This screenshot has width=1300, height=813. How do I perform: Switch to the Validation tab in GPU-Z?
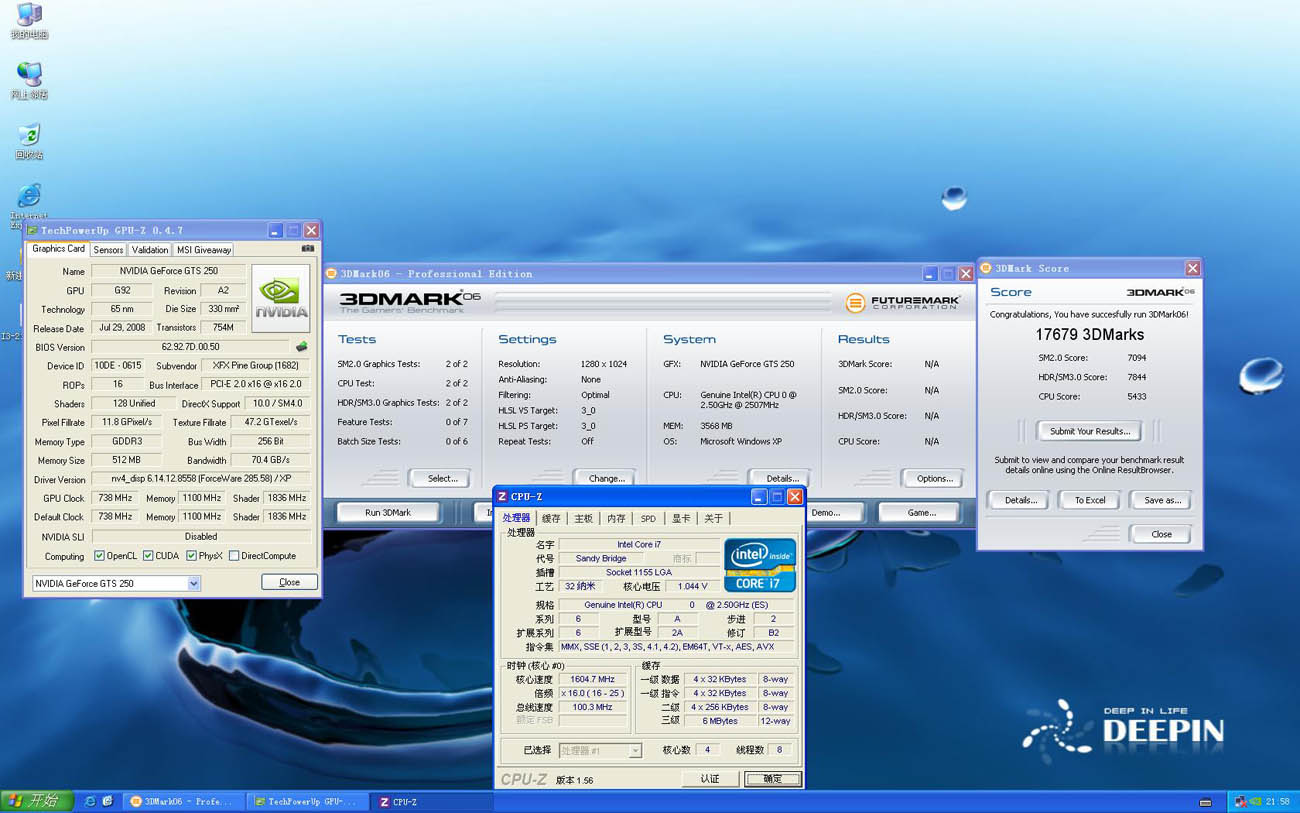(x=150, y=250)
